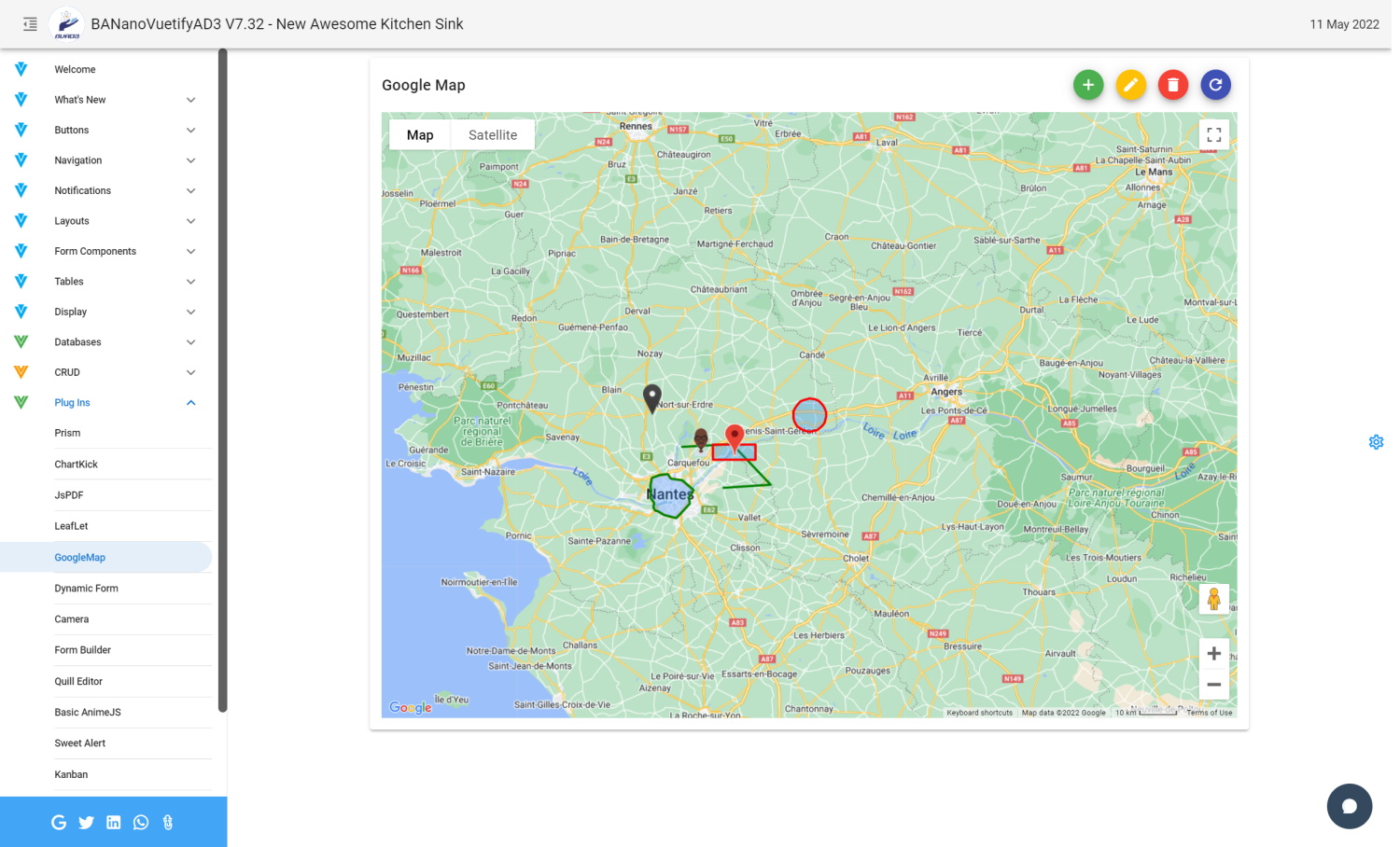1400x847 pixels.
Task: Click Keyboard shortcuts on map
Action: pos(979,713)
